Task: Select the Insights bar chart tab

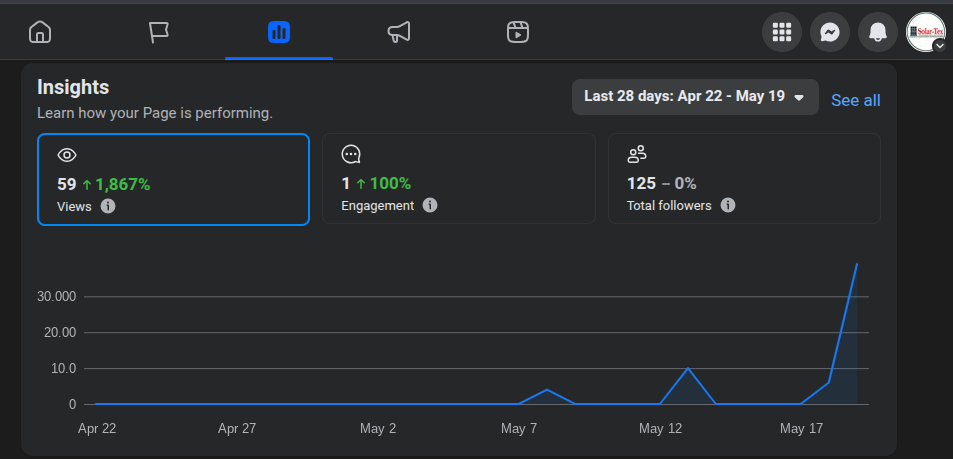Action: click(x=279, y=32)
